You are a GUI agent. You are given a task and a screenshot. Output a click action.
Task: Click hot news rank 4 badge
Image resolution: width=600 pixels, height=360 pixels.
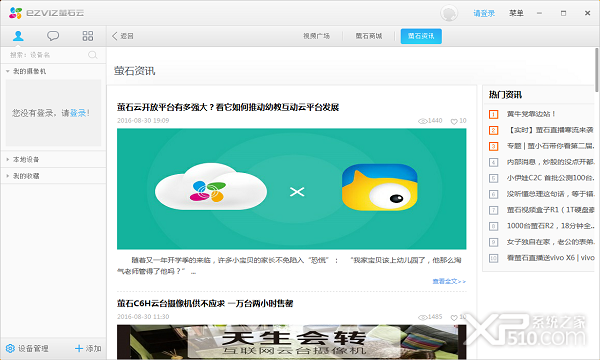494,162
